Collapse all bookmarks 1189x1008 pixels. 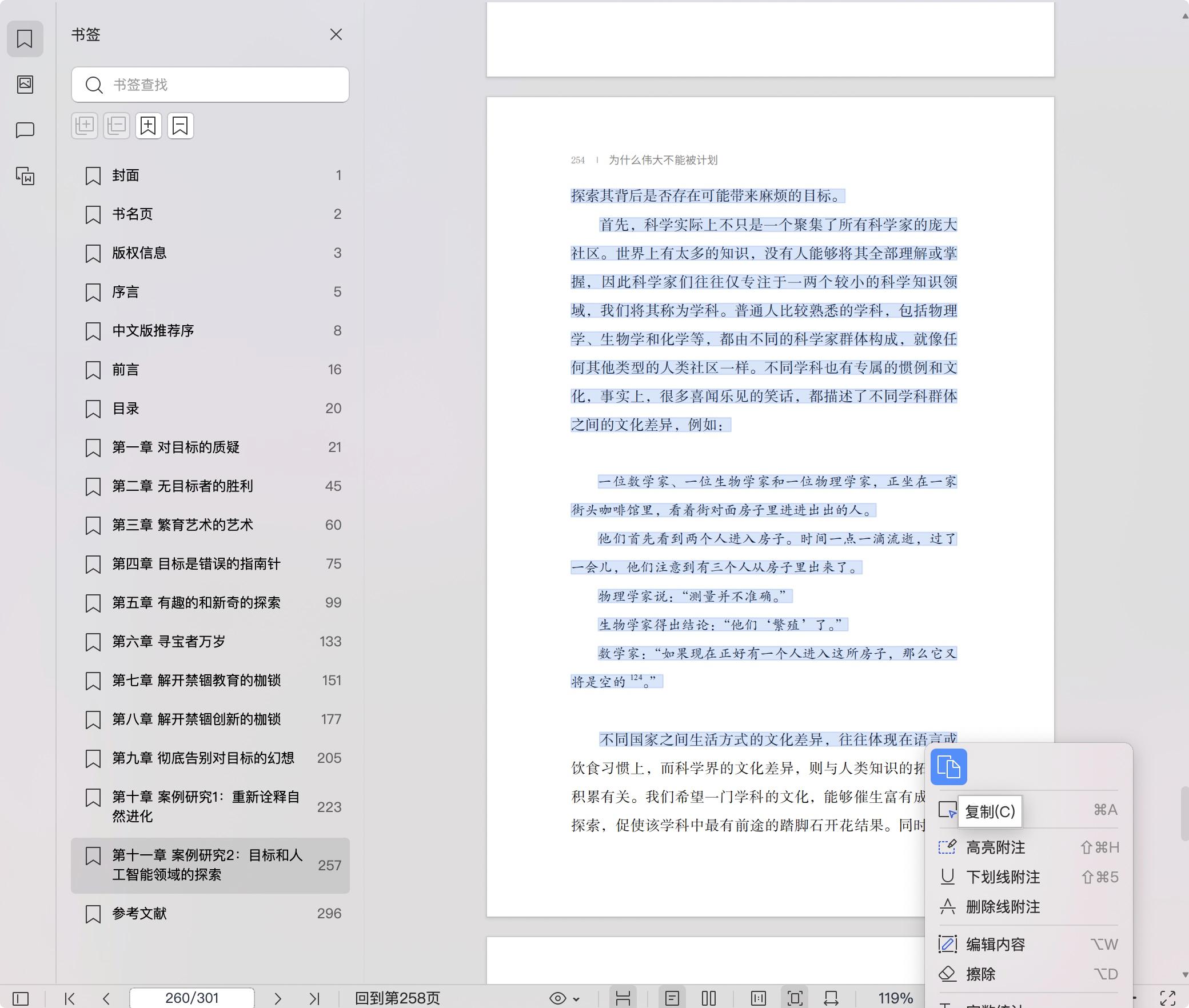[x=117, y=126]
